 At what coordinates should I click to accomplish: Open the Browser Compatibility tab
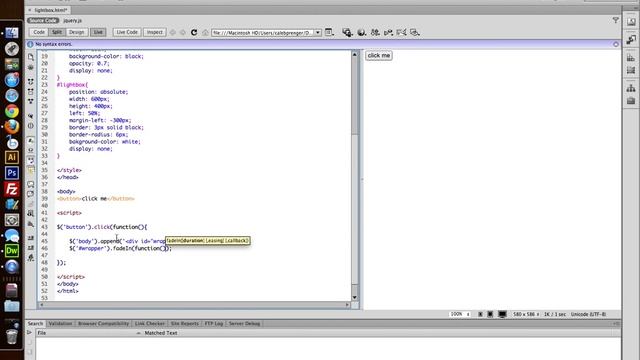pyautogui.click(x=103, y=324)
